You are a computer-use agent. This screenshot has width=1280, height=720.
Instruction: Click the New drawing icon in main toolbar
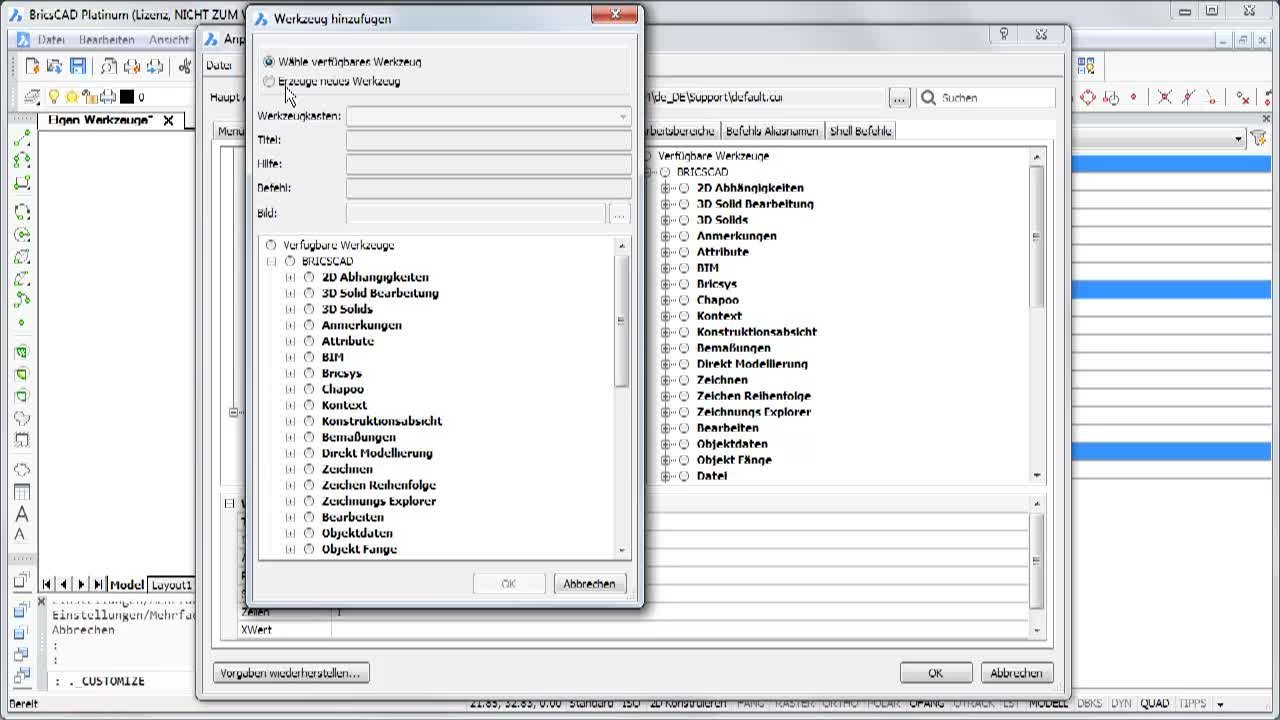coord(33,67)
